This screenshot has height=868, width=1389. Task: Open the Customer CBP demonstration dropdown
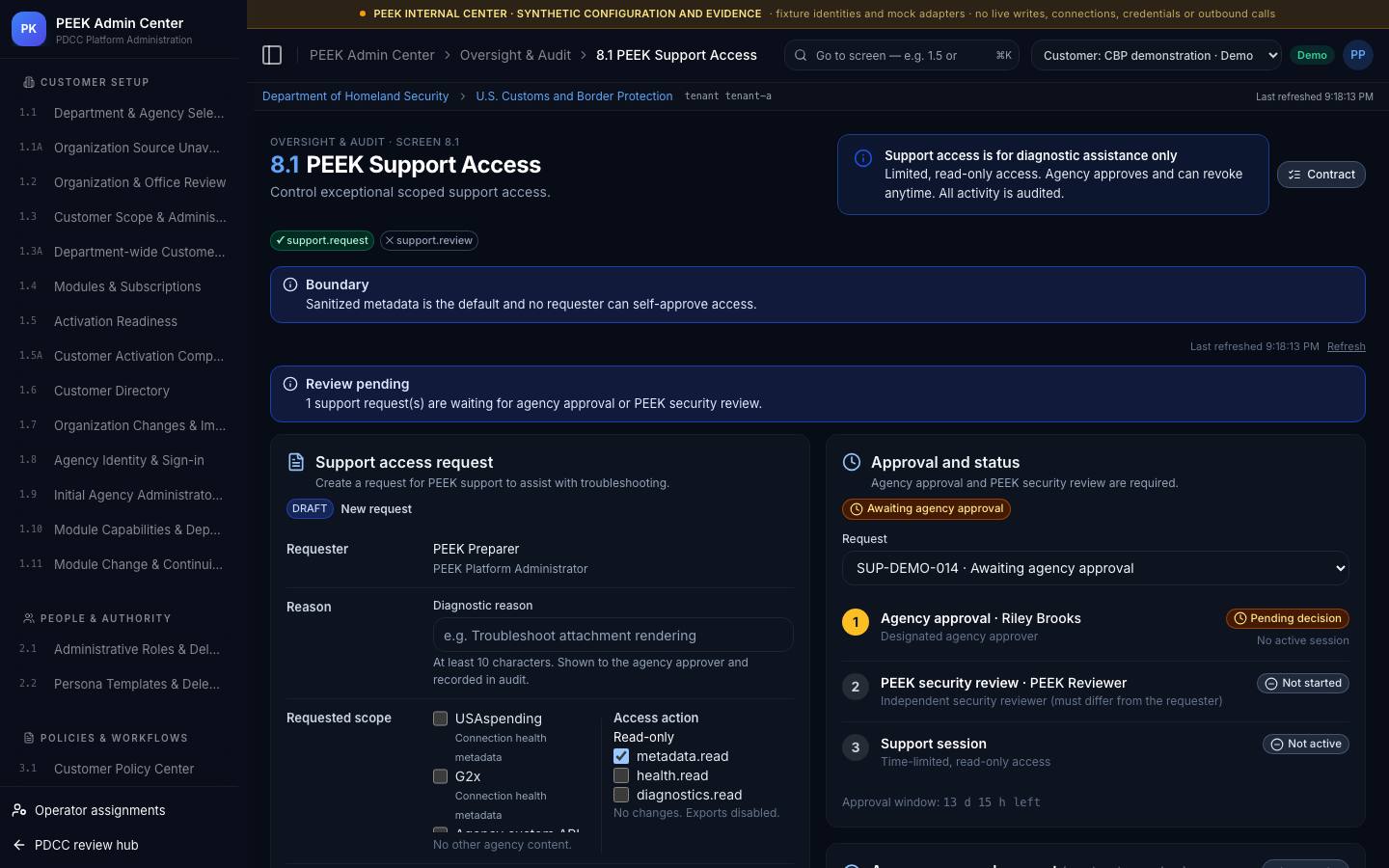tap(1157, 55)
